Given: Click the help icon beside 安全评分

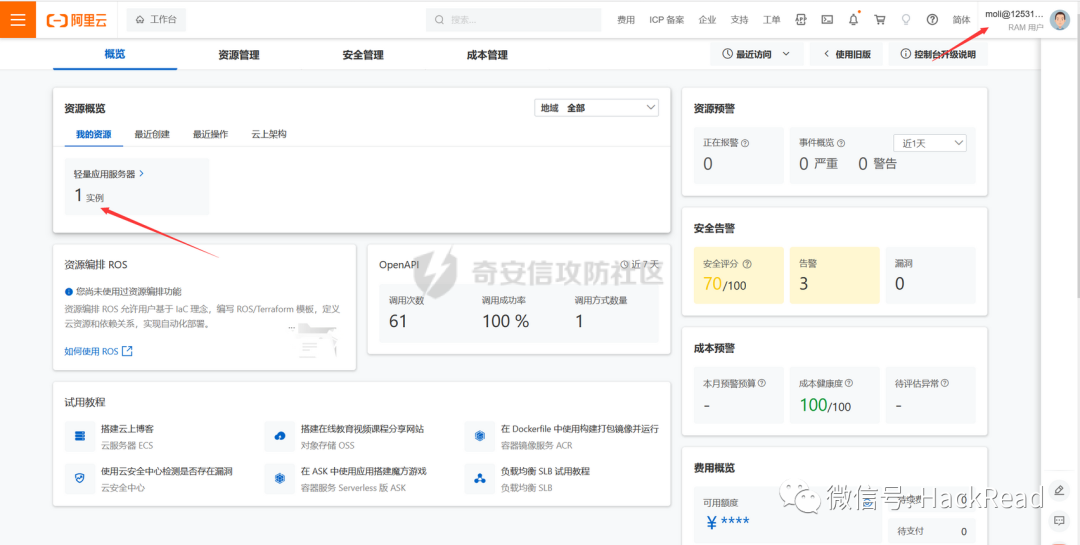Looking at the screenshot, I should point(747,264).
